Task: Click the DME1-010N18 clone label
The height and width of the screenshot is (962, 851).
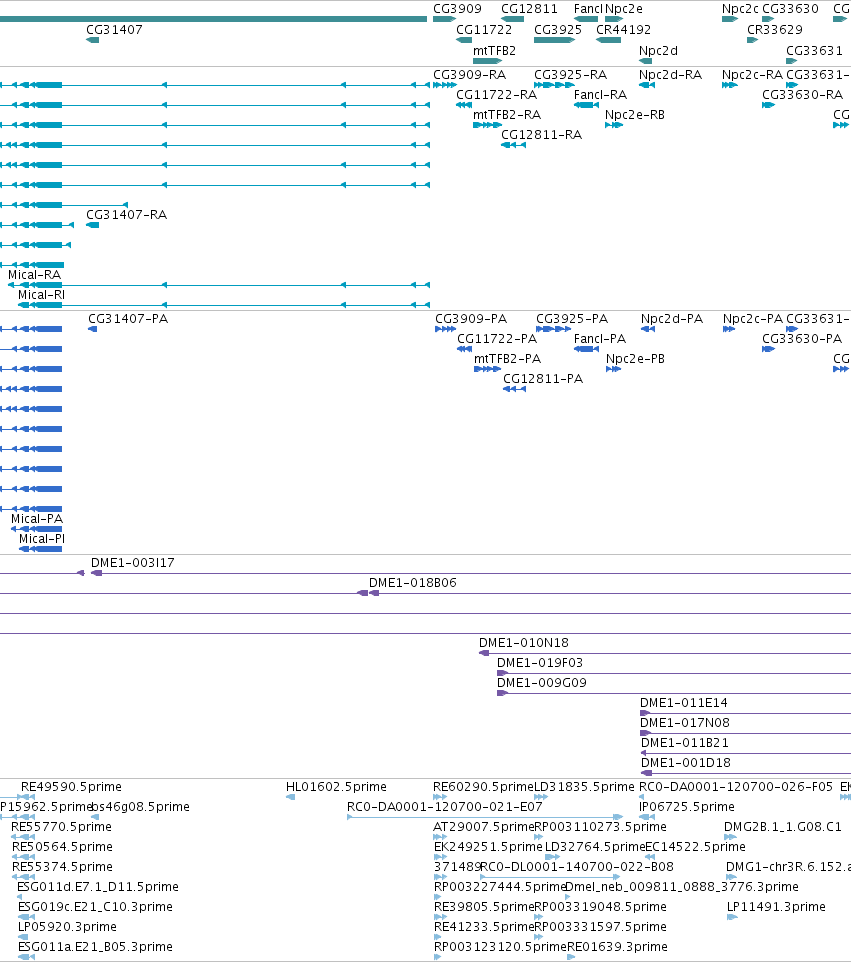Action: 524,642
